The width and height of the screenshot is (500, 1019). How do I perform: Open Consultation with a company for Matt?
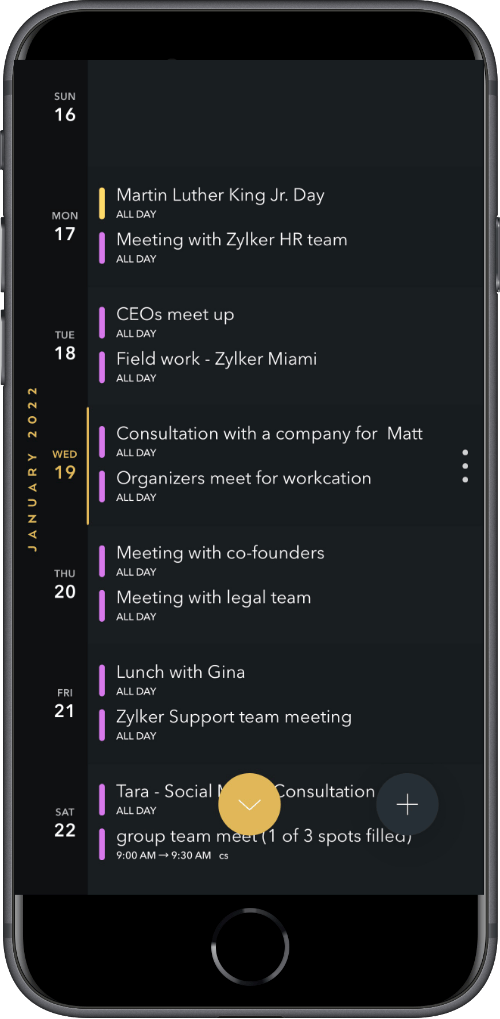click(269, 441)
